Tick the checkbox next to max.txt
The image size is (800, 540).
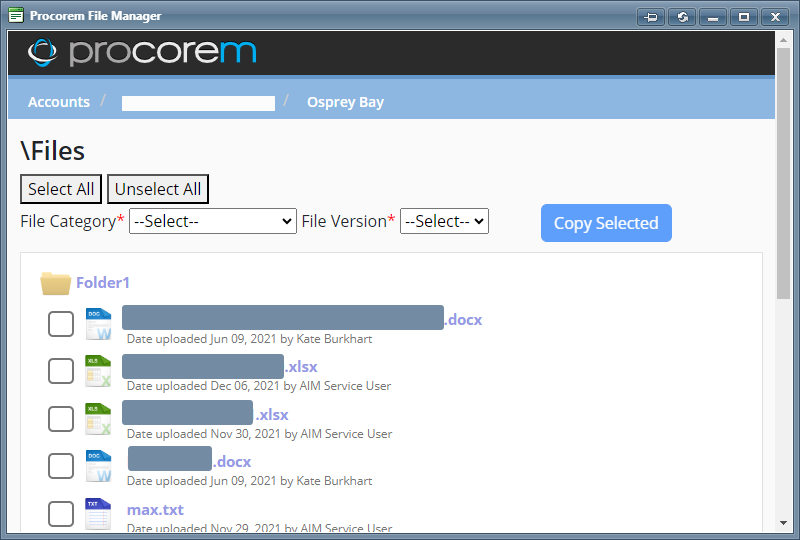61,513
